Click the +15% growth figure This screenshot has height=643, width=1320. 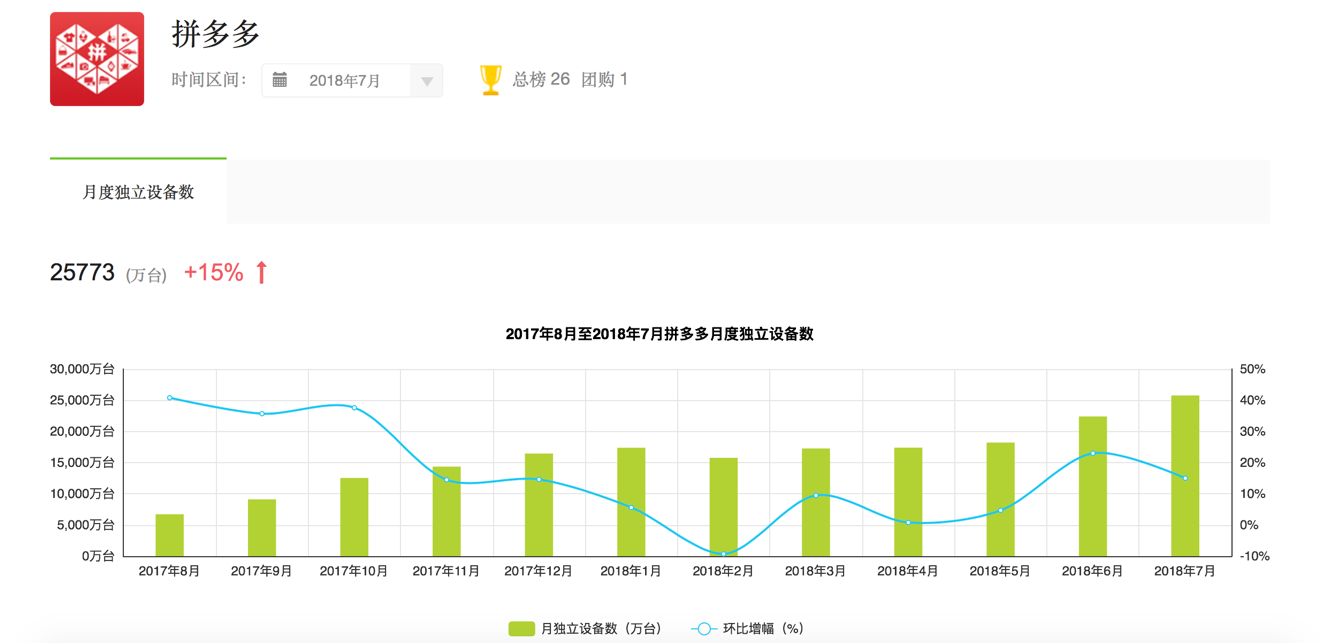click(x=213, y=272)
